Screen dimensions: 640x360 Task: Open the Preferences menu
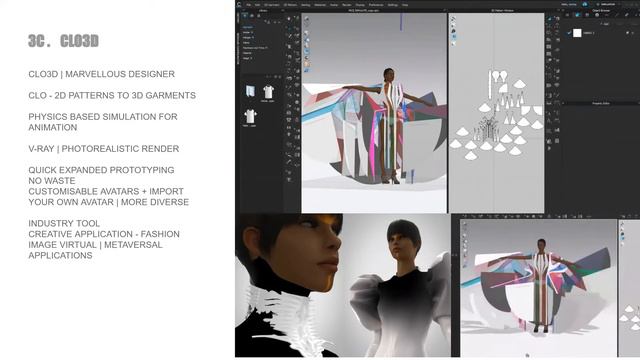[x=376, y=5]
